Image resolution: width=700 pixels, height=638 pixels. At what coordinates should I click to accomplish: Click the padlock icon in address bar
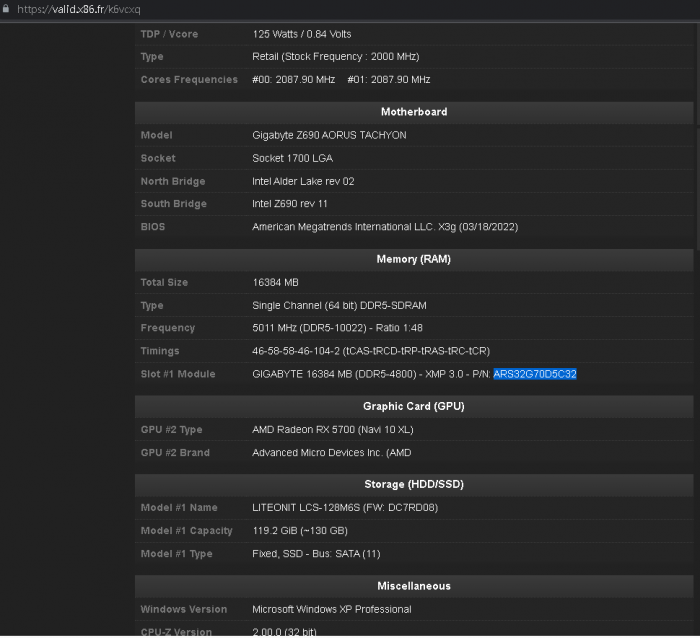8,9
